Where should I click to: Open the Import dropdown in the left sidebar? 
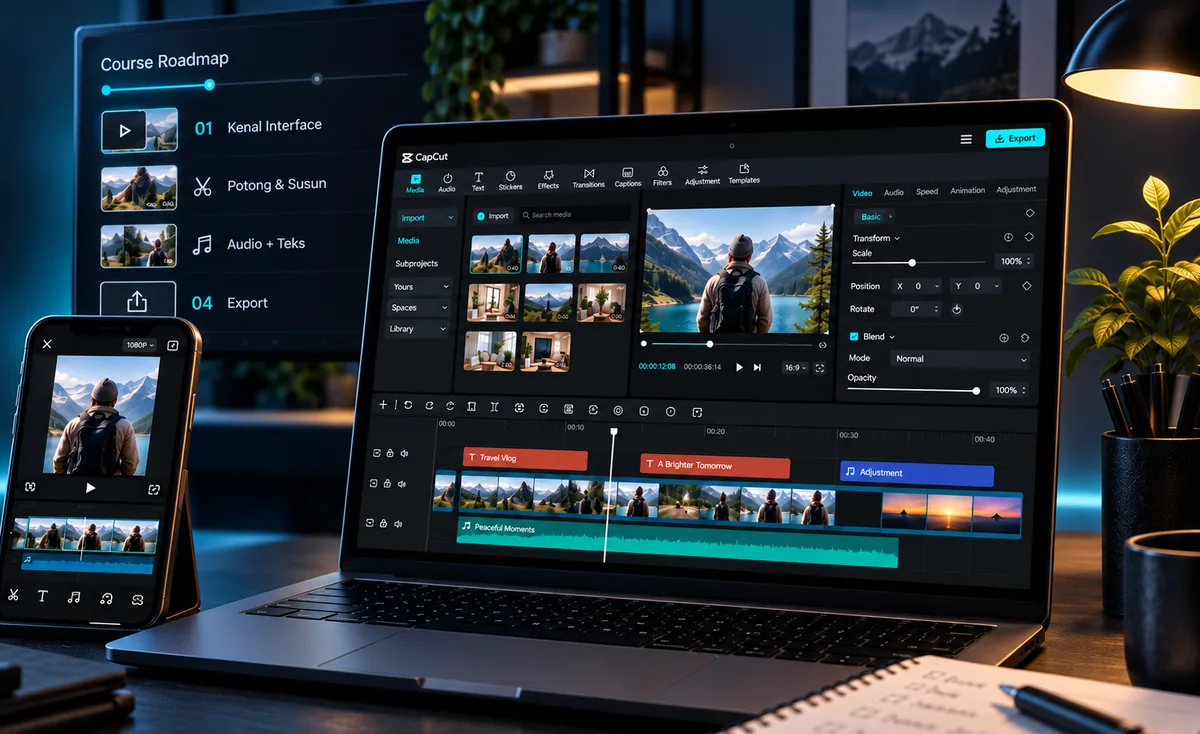pos(426,217)
